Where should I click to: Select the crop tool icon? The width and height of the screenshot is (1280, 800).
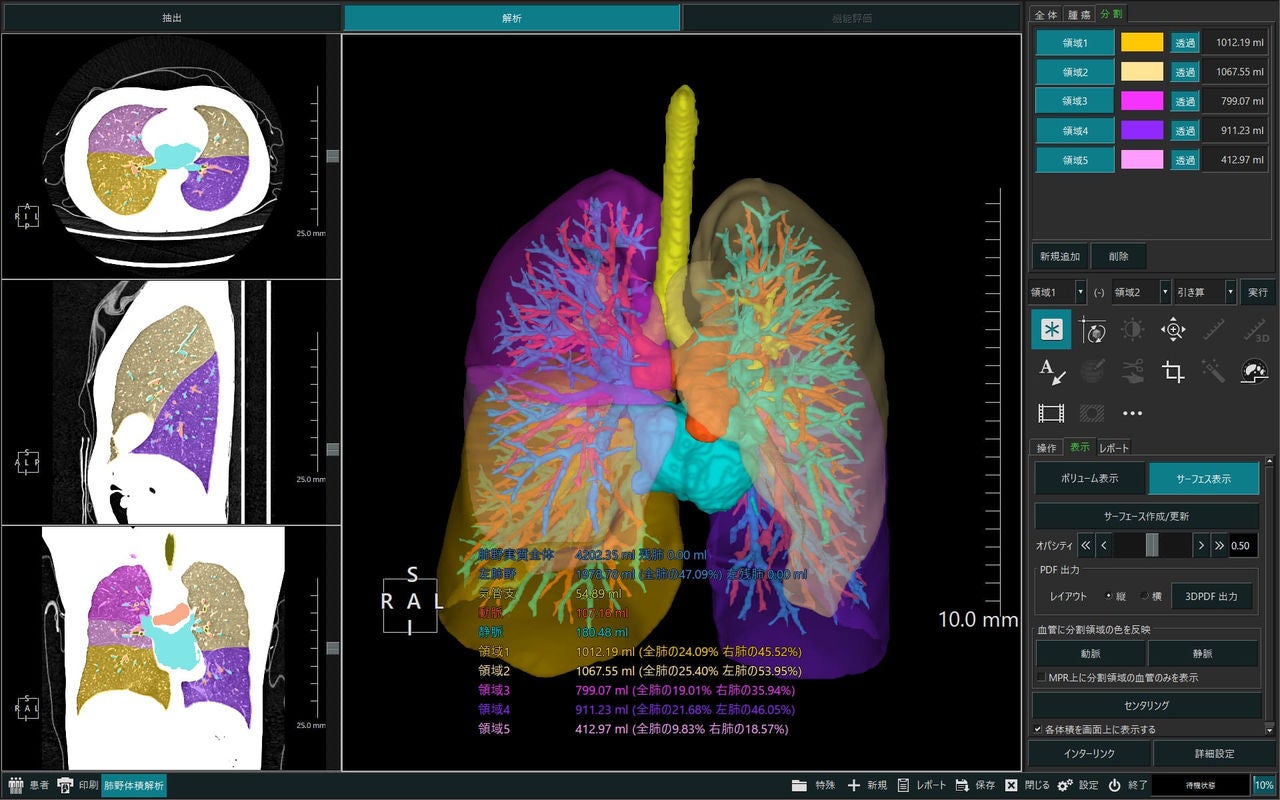1173,371
